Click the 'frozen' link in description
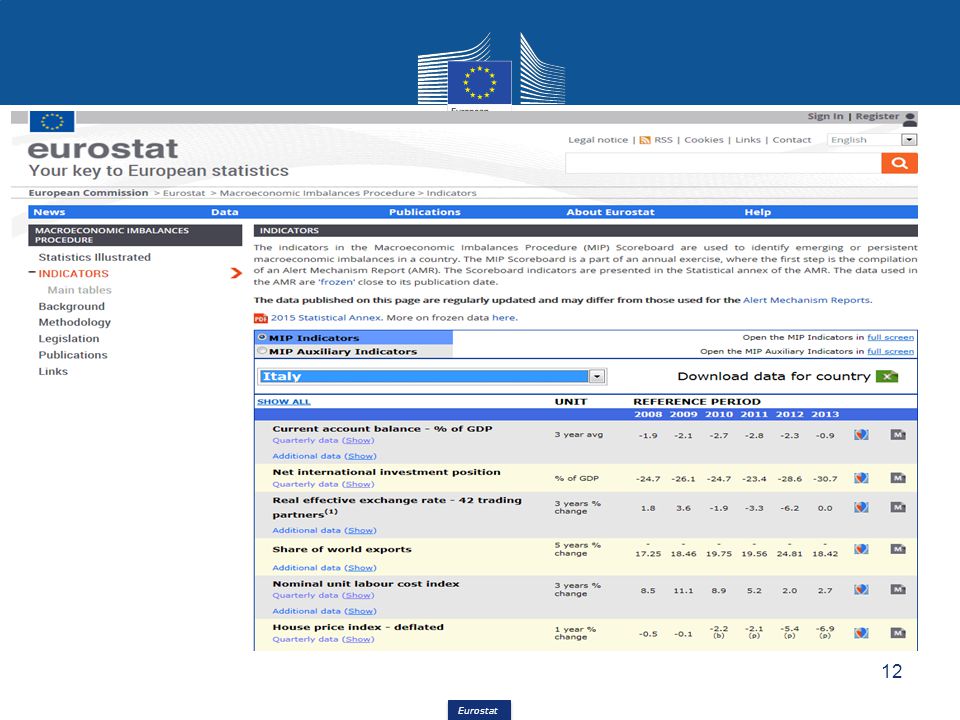 pos(337,282)
